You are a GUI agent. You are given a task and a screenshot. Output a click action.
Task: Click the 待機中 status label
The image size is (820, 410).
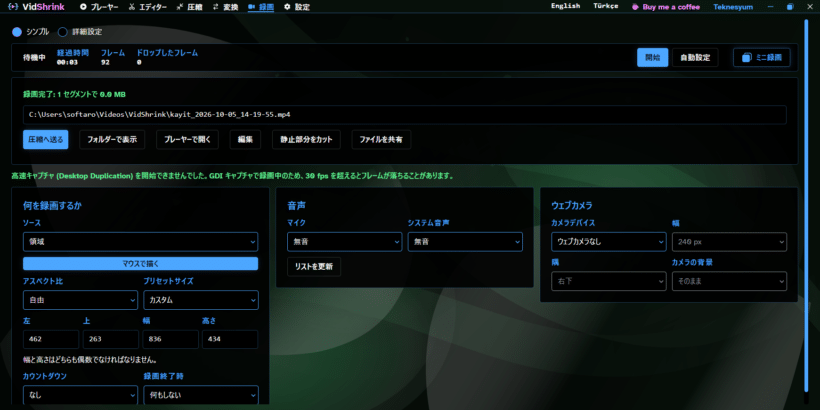[x=34, y=58]
